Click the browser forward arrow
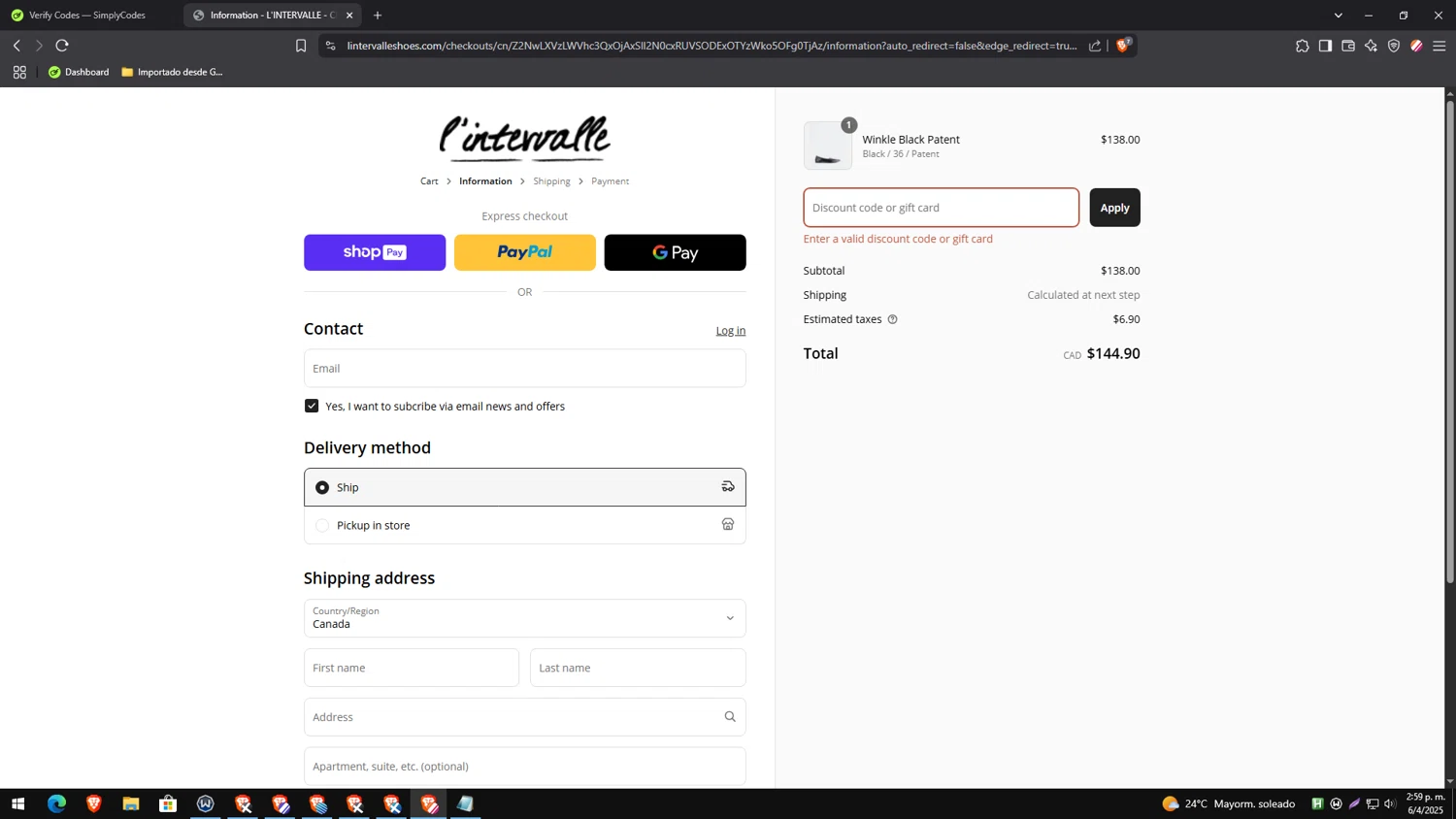 coord(39,46)
